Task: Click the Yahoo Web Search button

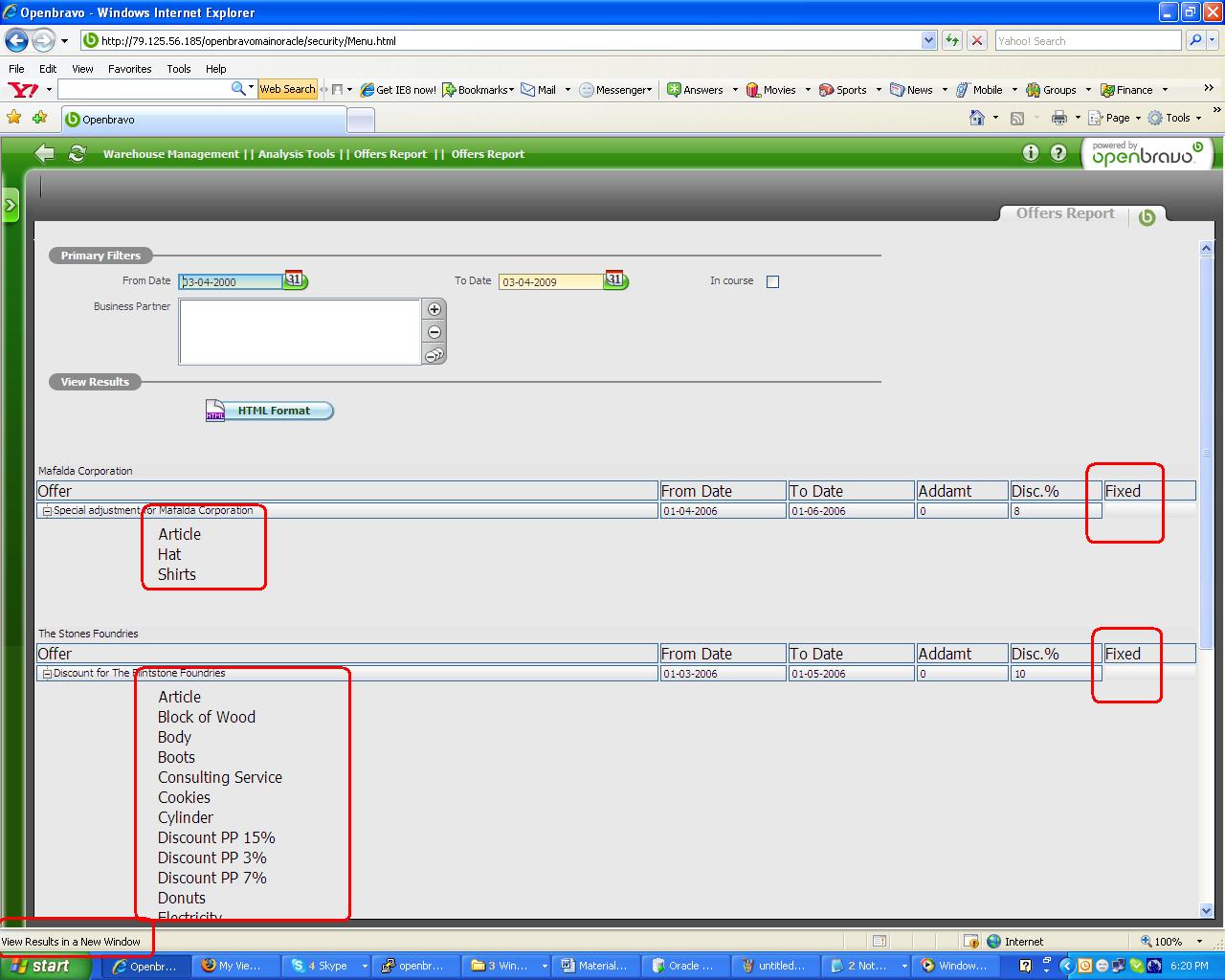Action: [287, 89]
